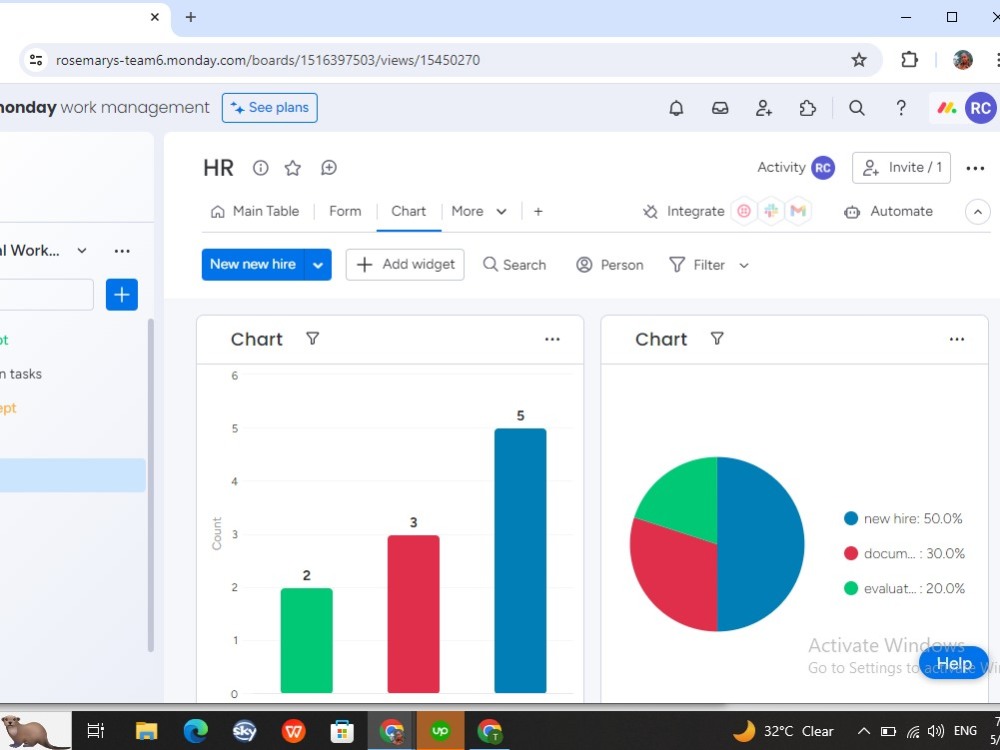Open the bar chart widget three-dot menu

pos(552,339)
